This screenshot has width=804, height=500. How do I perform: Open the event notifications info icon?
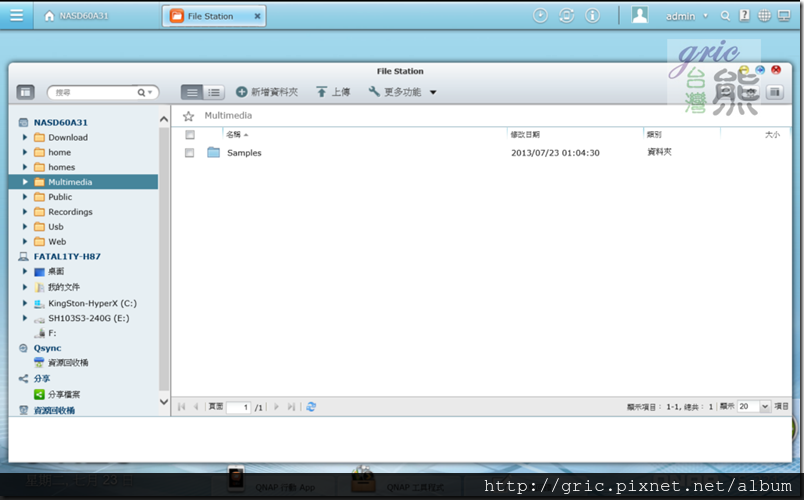pyautogui.click(x=592, y=16)
